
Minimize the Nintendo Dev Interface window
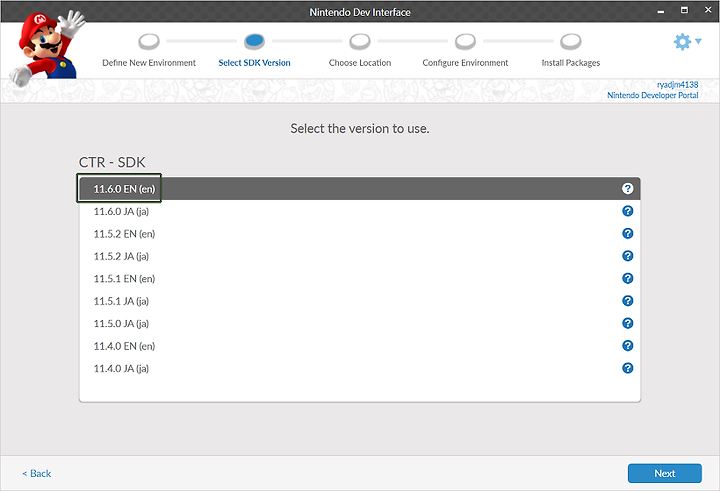pyautogui.click(x=661, y=11)
